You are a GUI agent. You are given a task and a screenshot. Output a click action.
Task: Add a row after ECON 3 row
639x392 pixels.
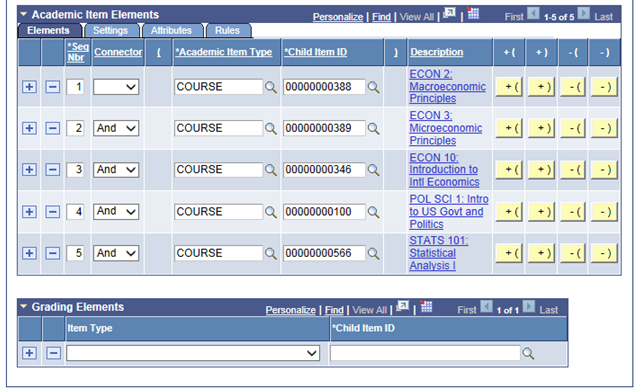pyautogui.click(x=29, y=128)
